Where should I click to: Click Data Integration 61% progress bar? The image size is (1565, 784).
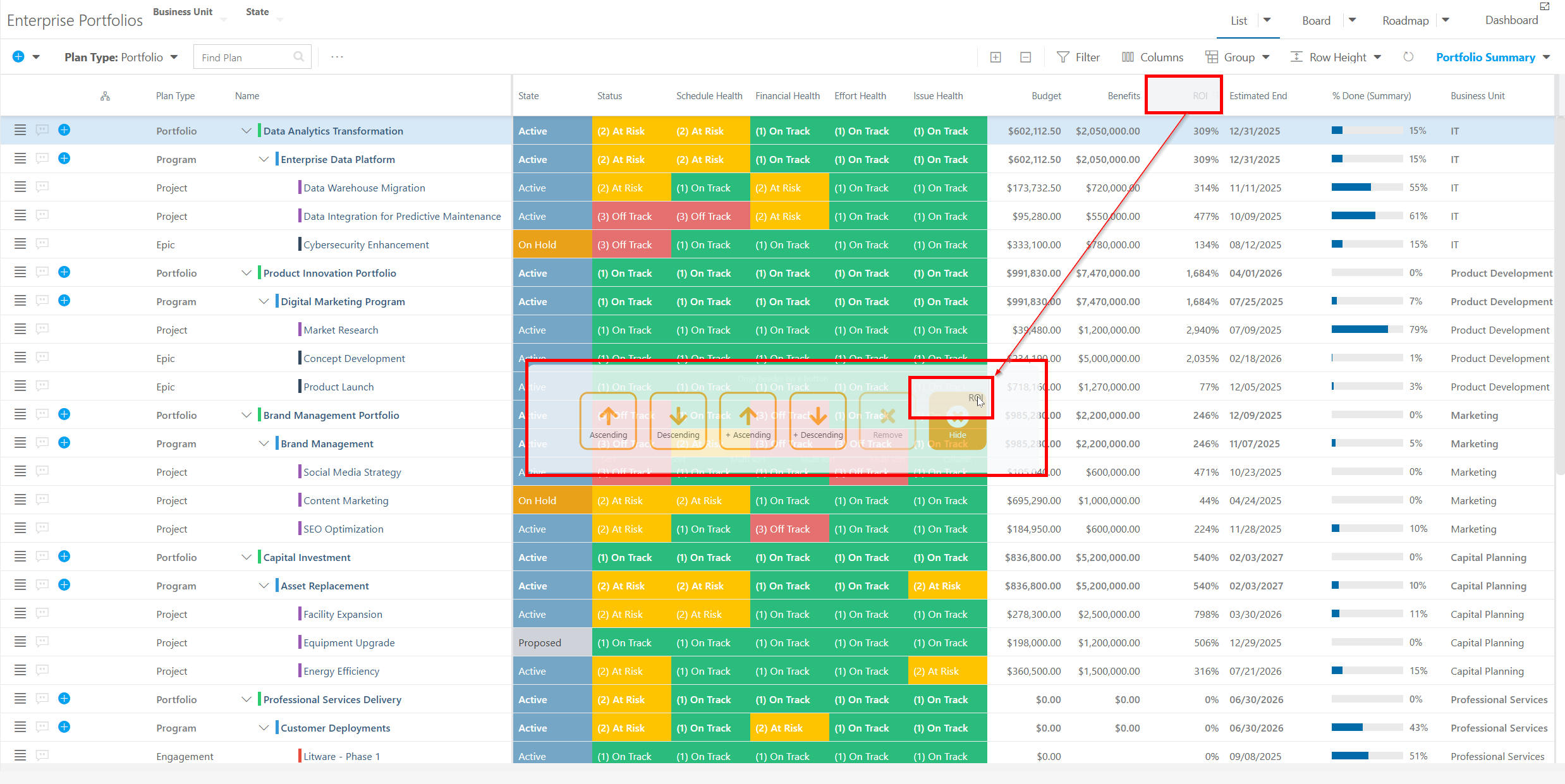pyautogui.click(x=1367, y=215)
